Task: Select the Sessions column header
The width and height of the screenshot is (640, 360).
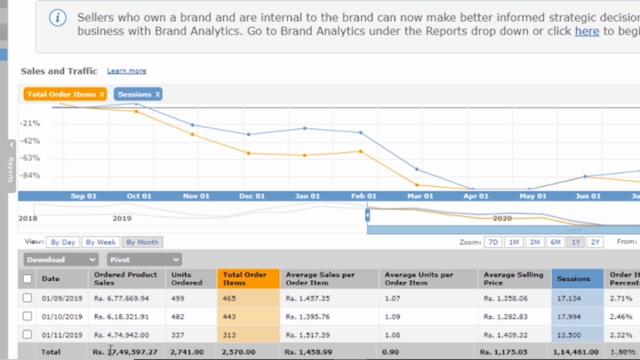Action: tap(578, 279)
